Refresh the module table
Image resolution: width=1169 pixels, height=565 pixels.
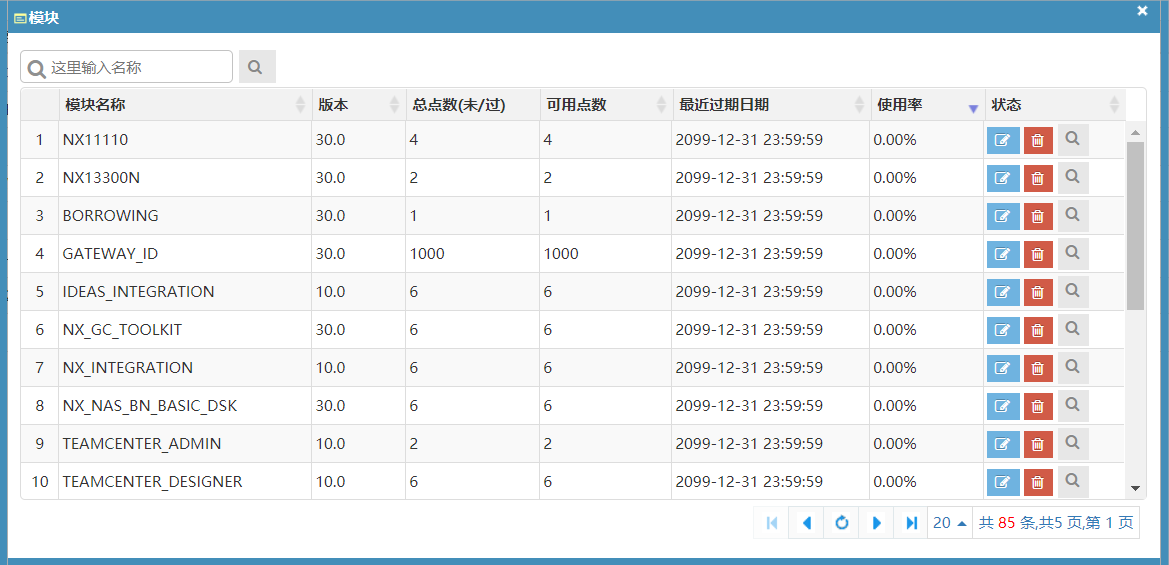pyautogui.click(x=842, y=523)
